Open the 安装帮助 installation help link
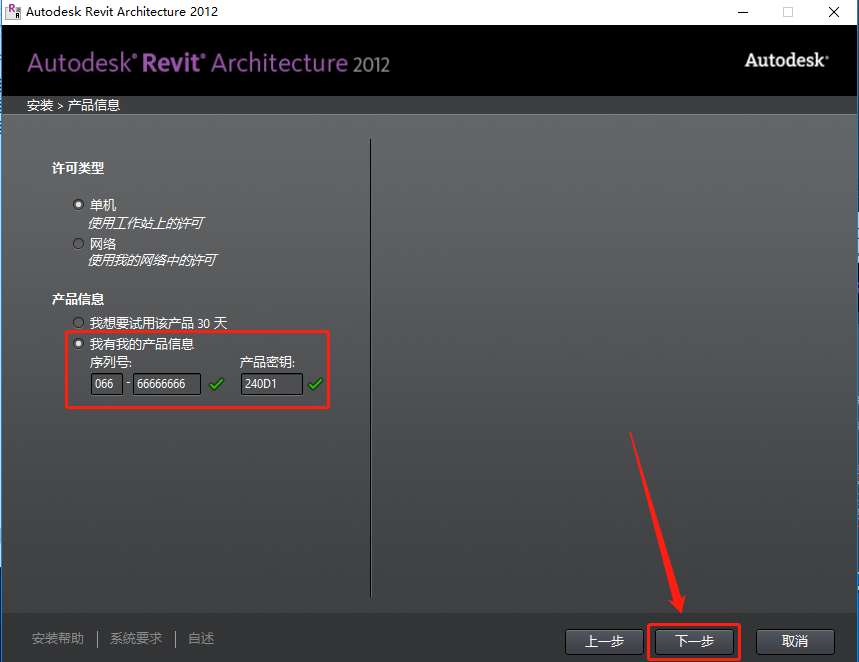Image resolution: width=859 pixels, height=662 pixels. click(x=58, y=638)
